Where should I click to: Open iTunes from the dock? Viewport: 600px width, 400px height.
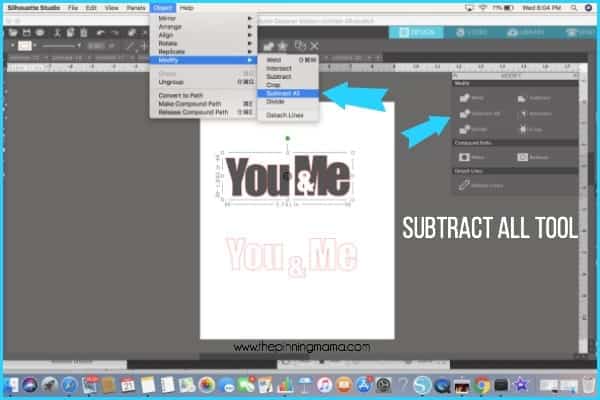coord(324,385)
